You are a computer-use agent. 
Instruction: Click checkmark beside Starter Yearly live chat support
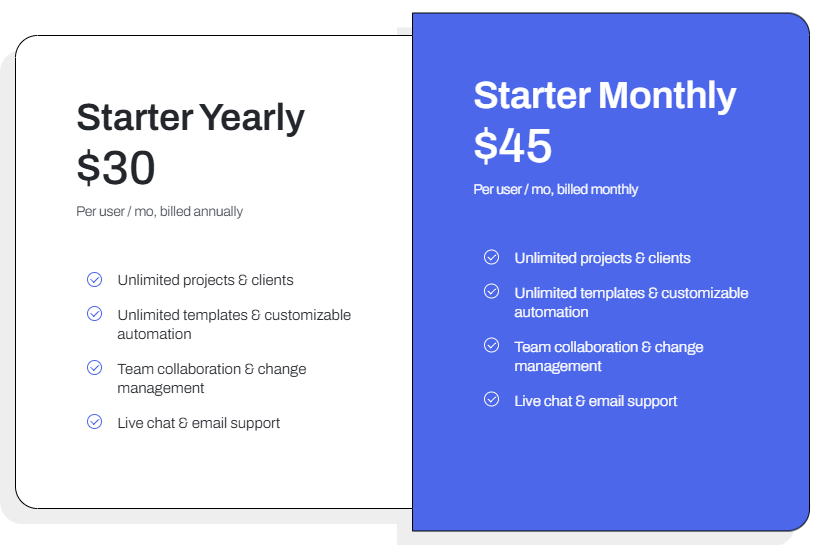[95, 422]
